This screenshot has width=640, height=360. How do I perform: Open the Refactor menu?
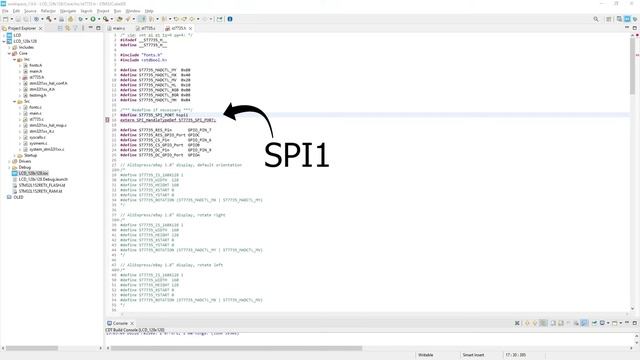(48, 11)
